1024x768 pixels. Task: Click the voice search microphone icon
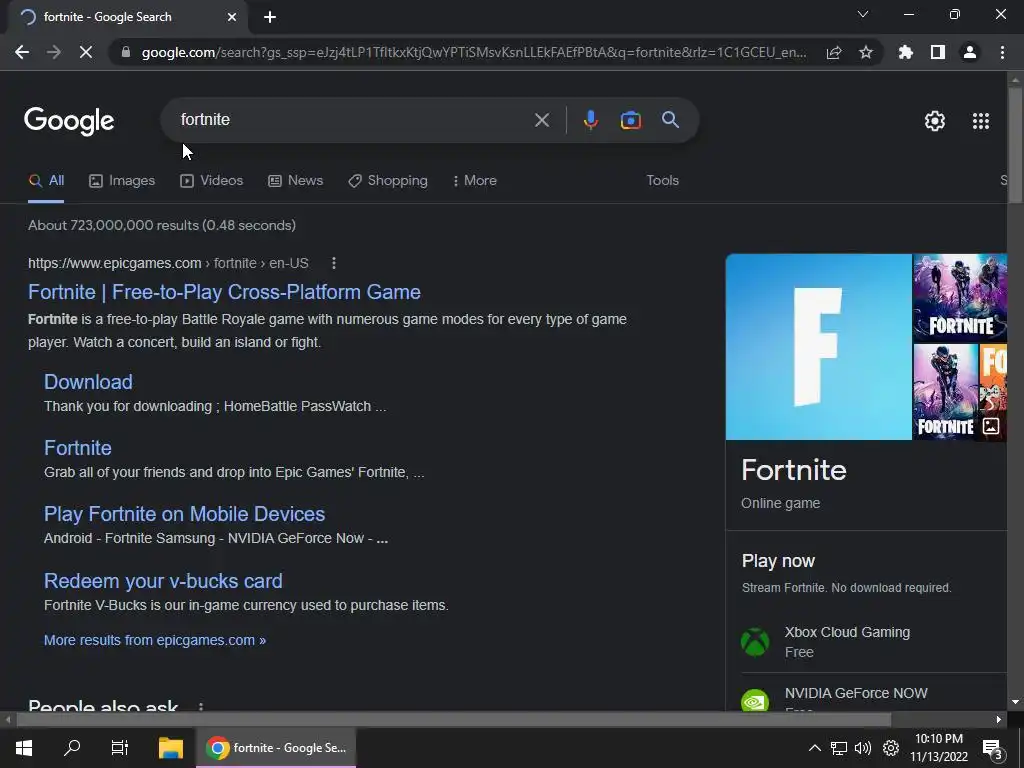pos(590,120)
